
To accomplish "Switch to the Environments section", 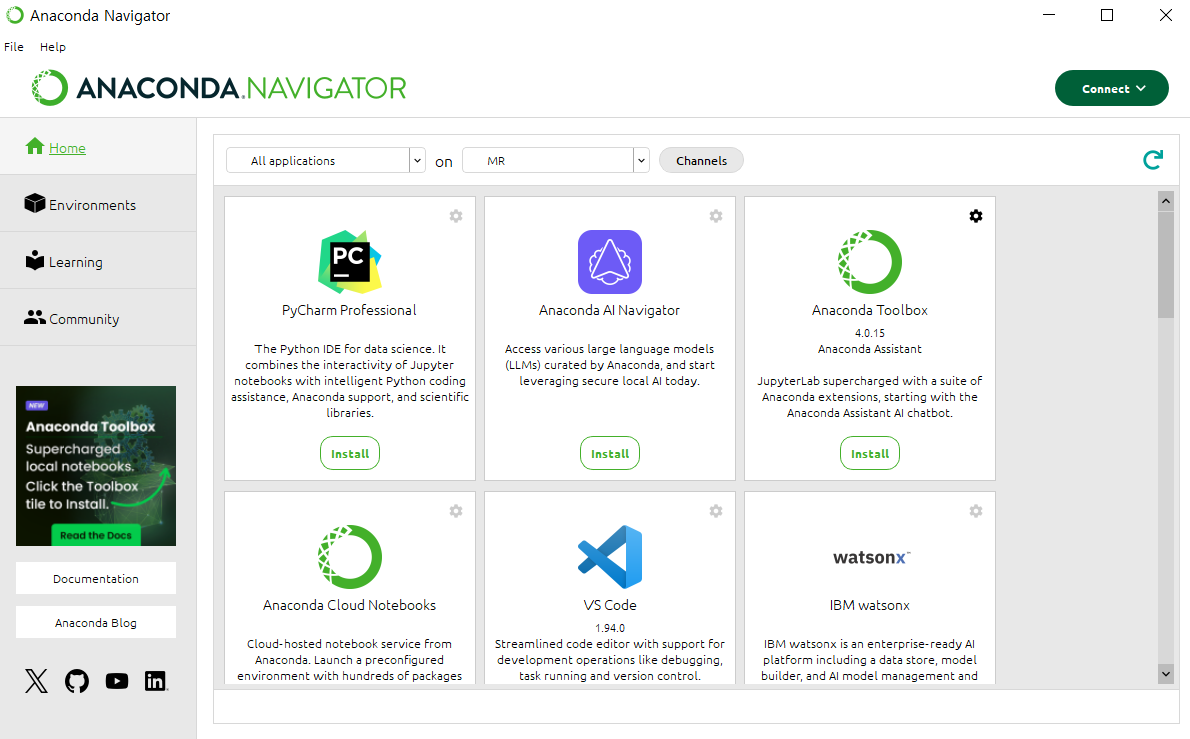I will tap(98, 204).
